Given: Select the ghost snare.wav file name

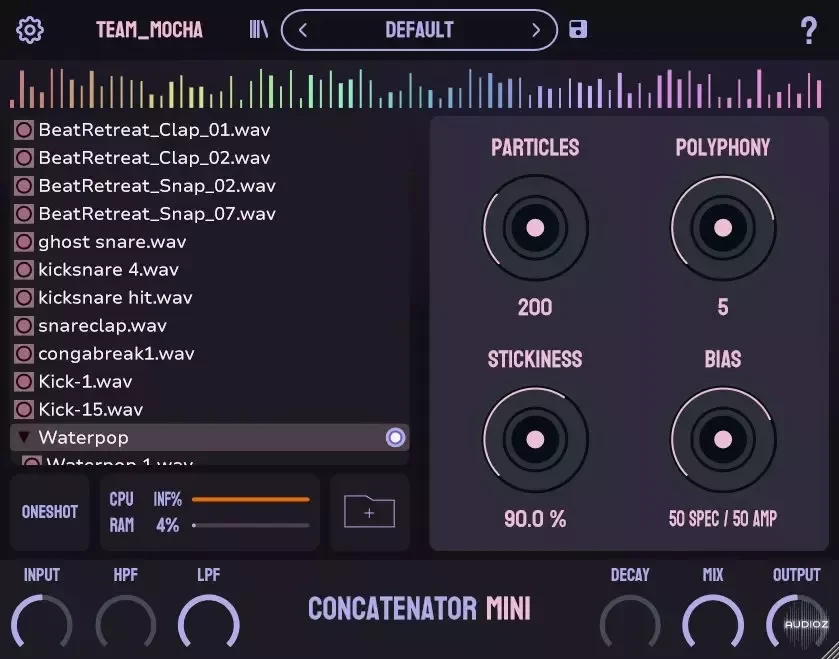Looking at the screenshot, I should click(x=112, y=242).
